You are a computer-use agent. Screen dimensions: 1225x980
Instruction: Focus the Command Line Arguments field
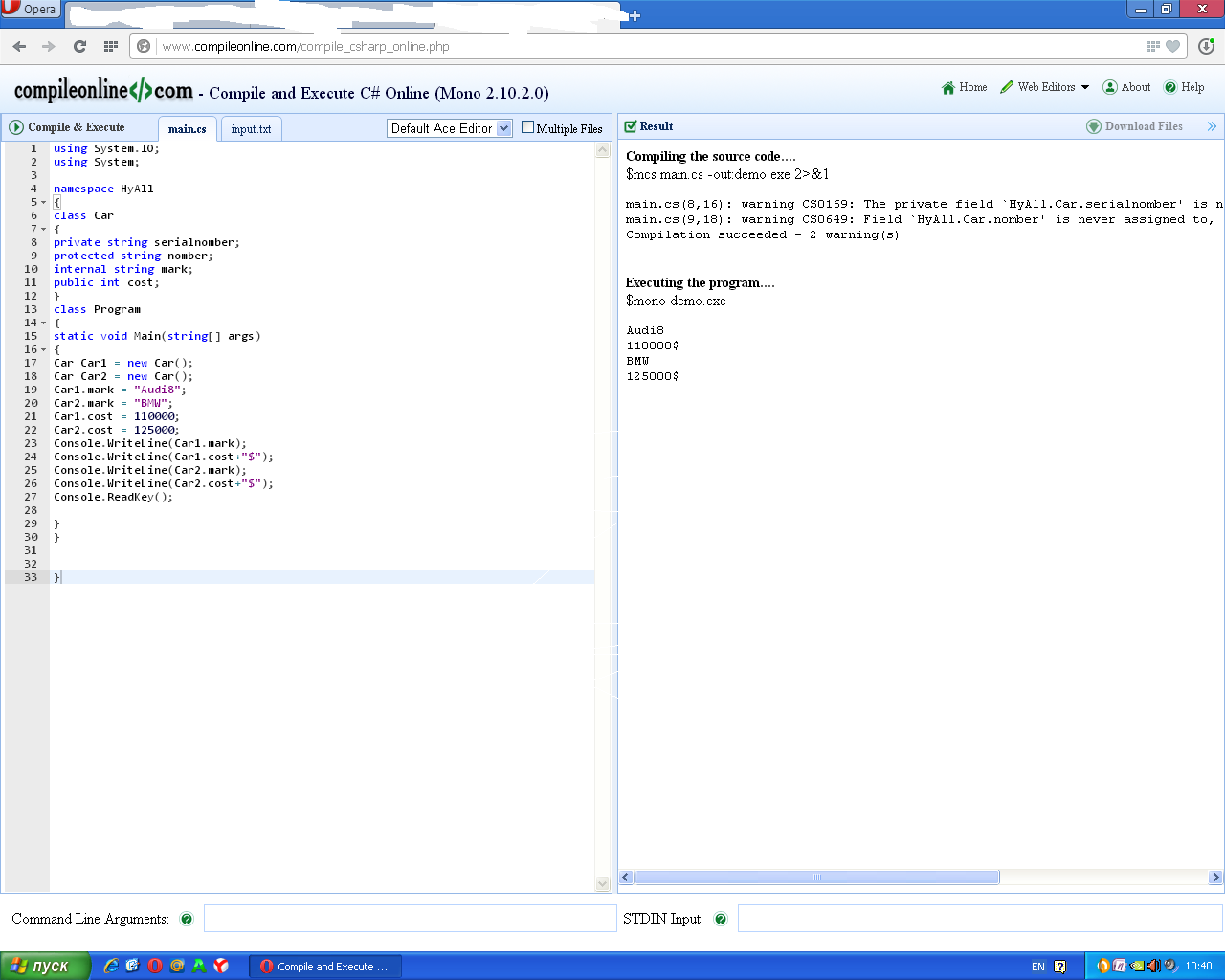410,919
